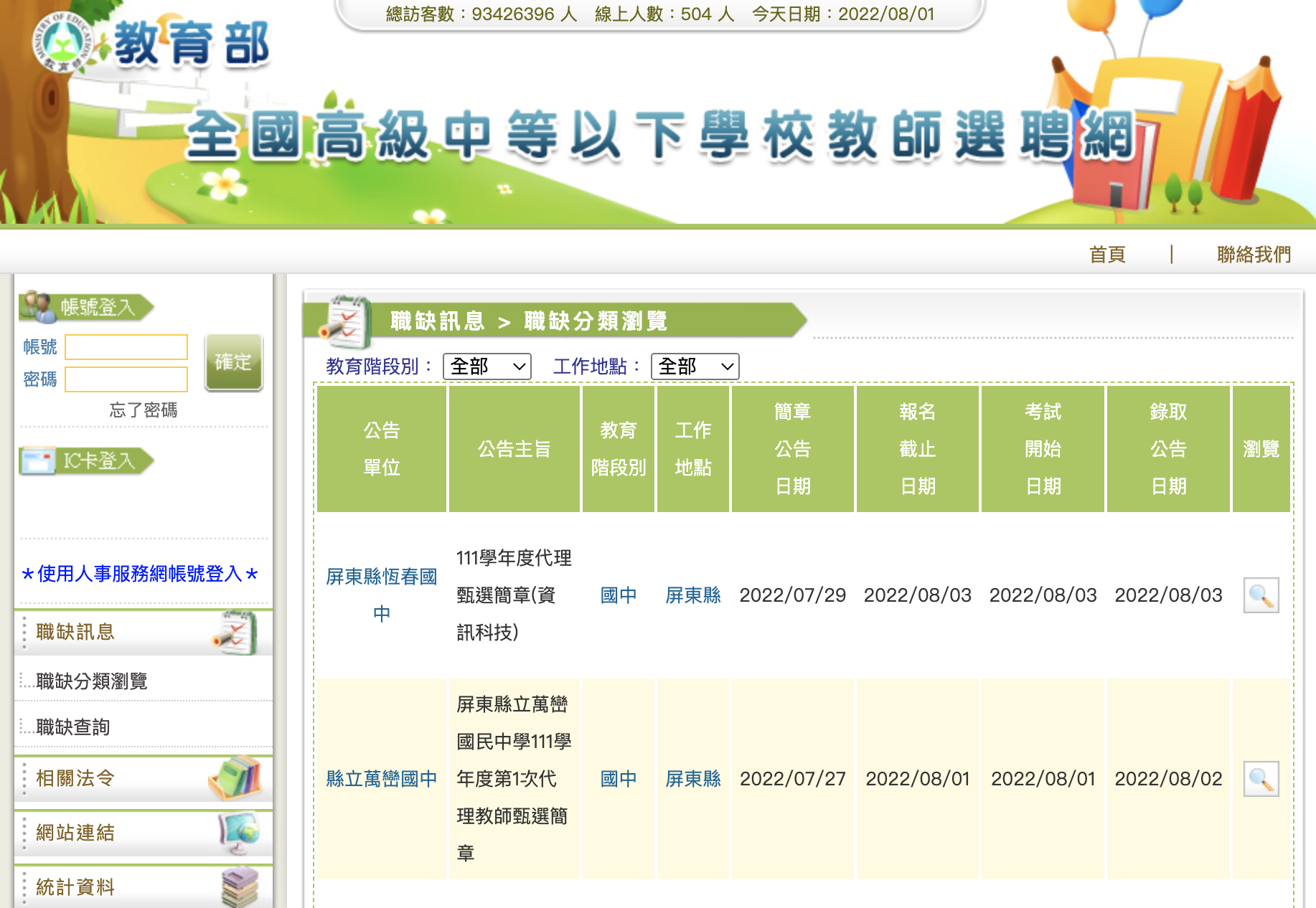
Task: Click the 今天日期 2022/08/01 text
Action: coord(843,14)
